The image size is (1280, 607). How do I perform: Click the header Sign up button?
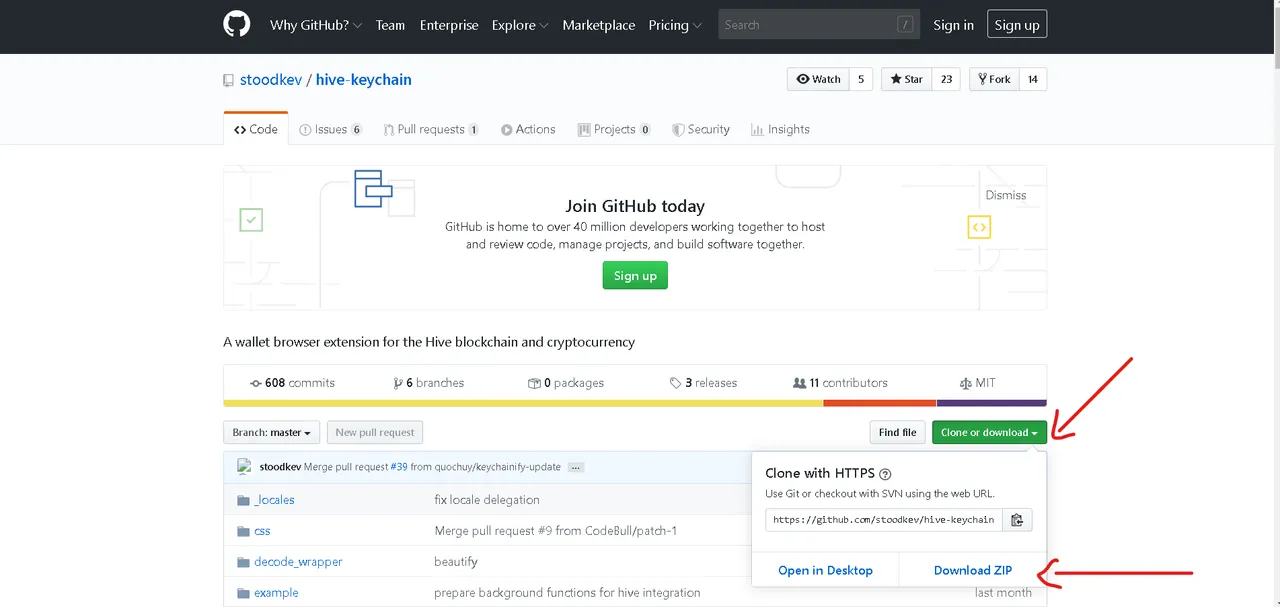[1017, 25]
